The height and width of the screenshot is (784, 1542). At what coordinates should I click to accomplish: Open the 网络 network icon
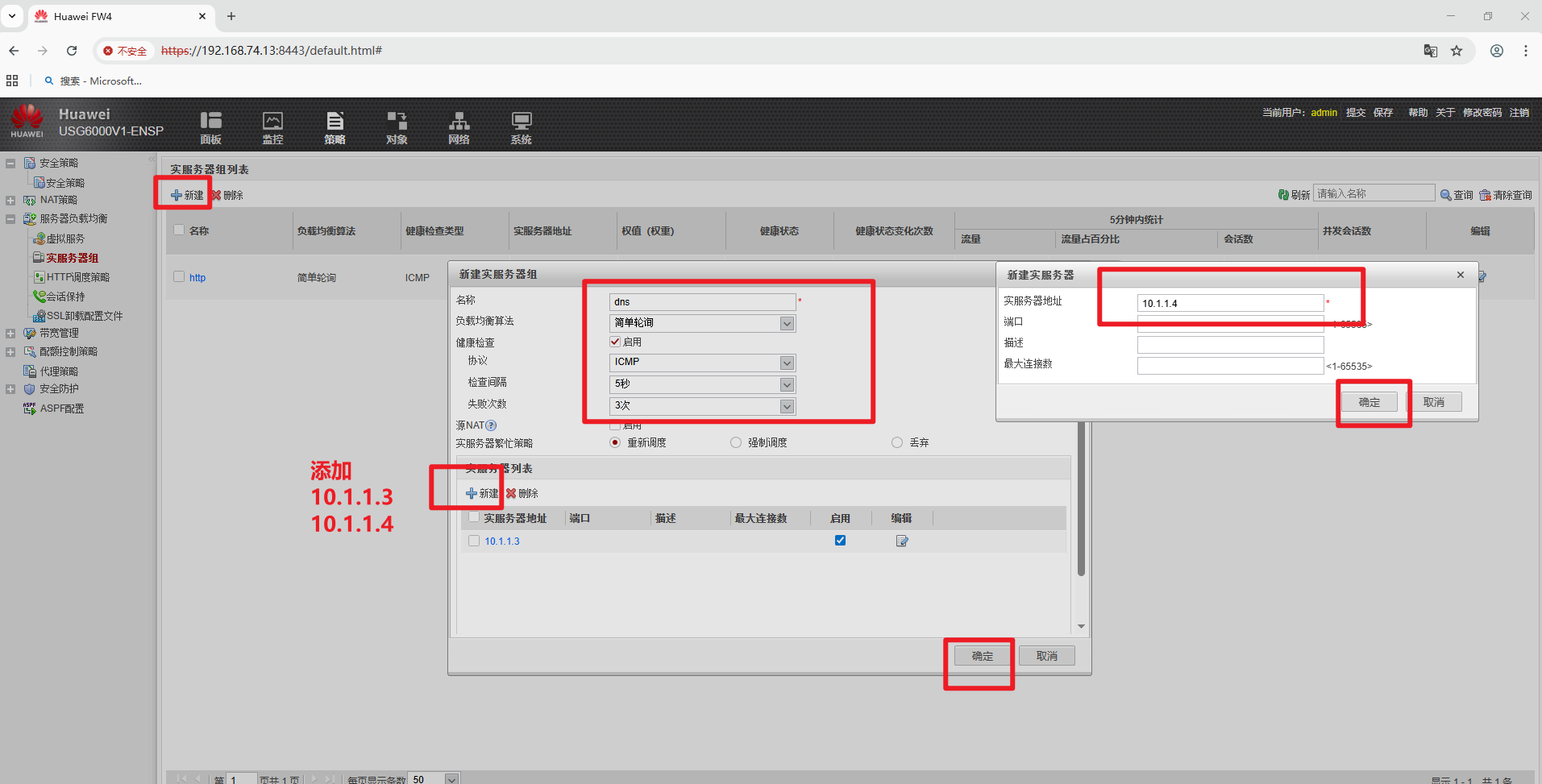[459, 127]
